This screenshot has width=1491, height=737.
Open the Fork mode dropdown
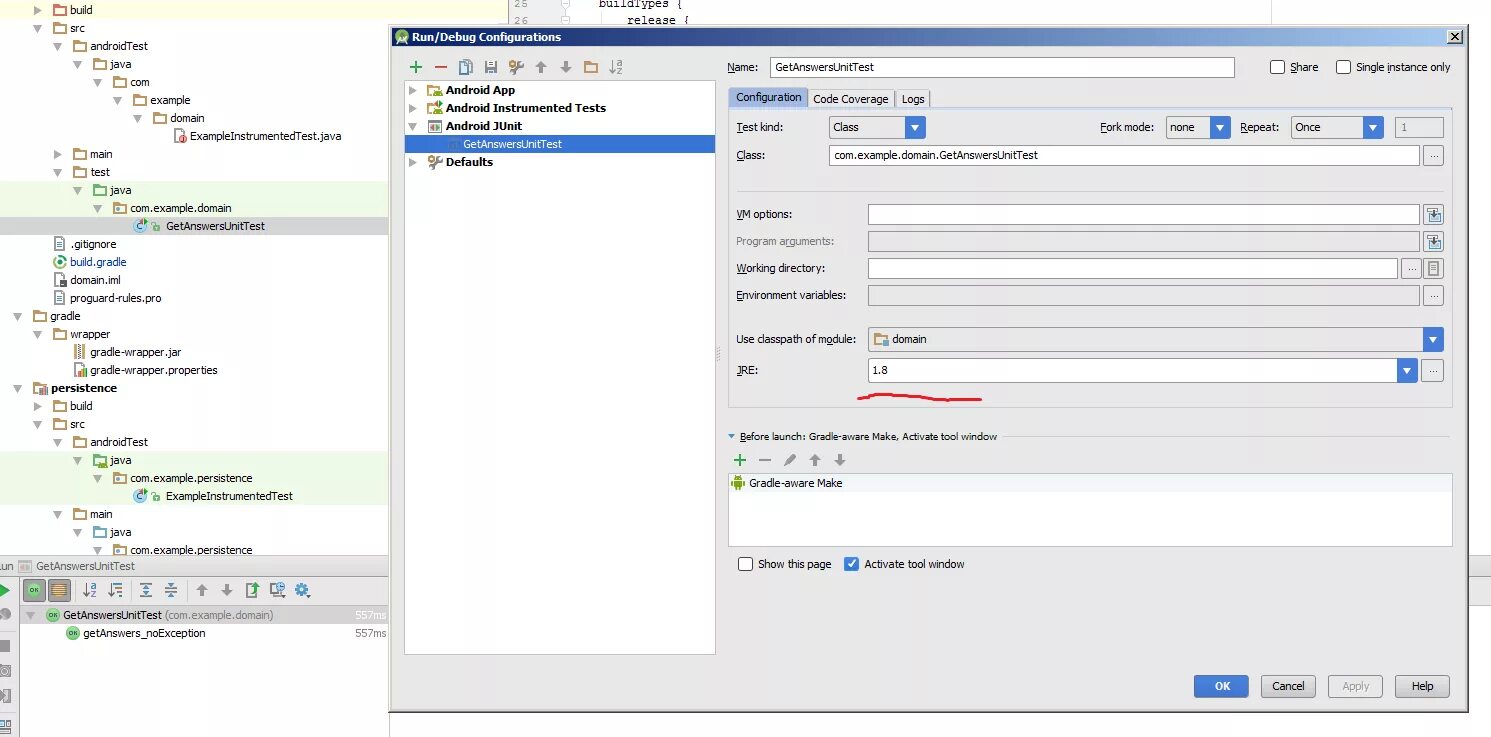tap(1220, 127)
